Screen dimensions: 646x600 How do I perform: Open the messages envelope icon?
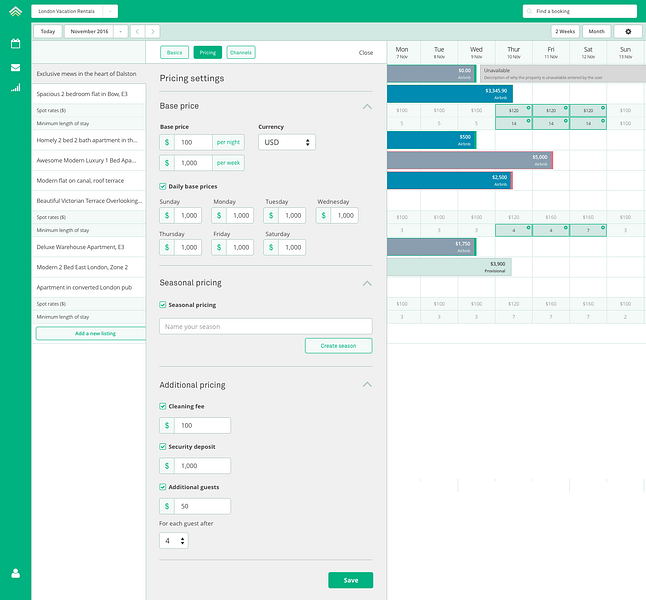15,68
